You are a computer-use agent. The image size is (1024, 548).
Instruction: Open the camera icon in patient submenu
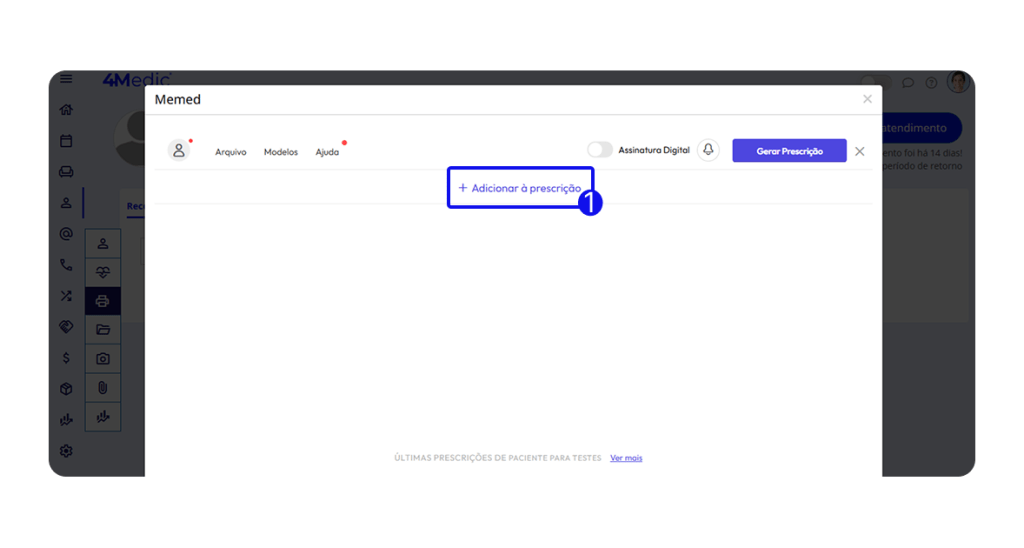(x=102, y=359)
